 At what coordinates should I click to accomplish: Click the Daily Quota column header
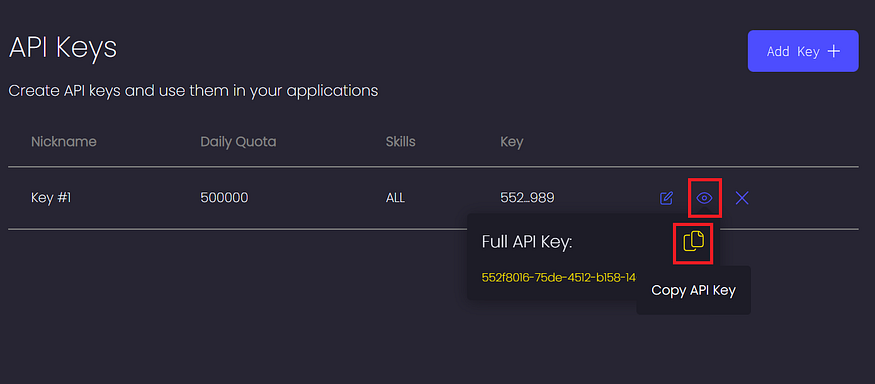[238, 142]
